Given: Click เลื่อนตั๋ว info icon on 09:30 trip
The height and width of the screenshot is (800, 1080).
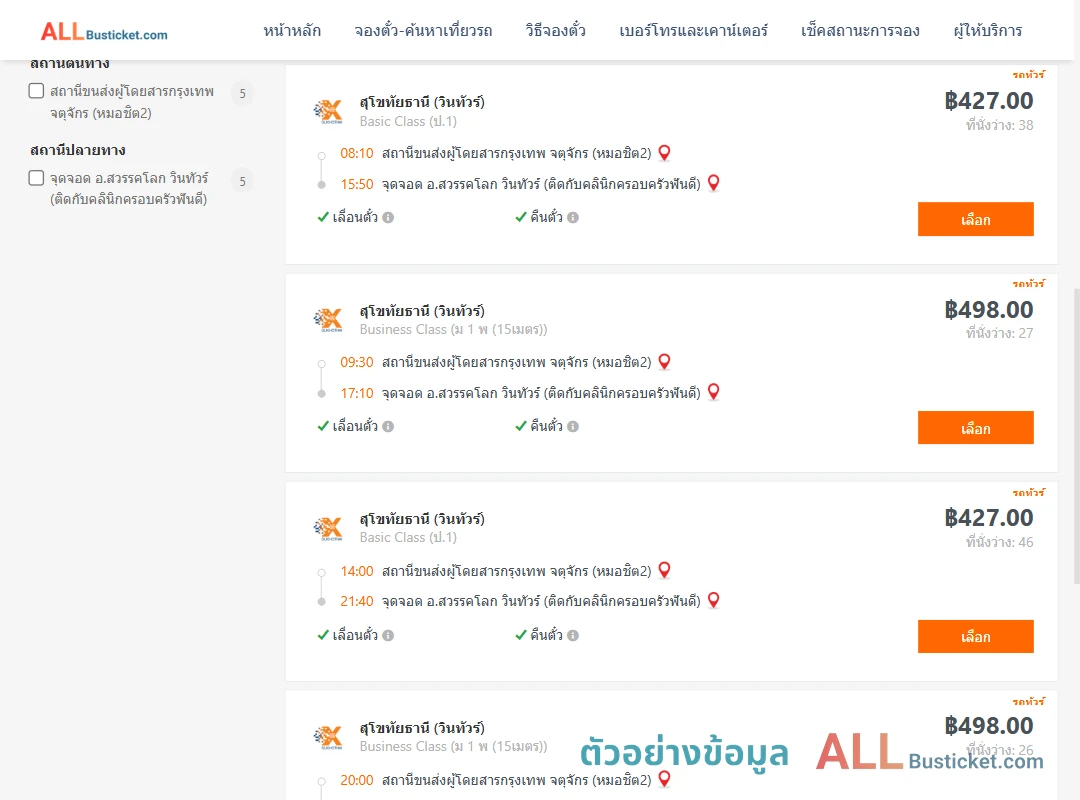Looking at the screenshot, I should 388,427.
